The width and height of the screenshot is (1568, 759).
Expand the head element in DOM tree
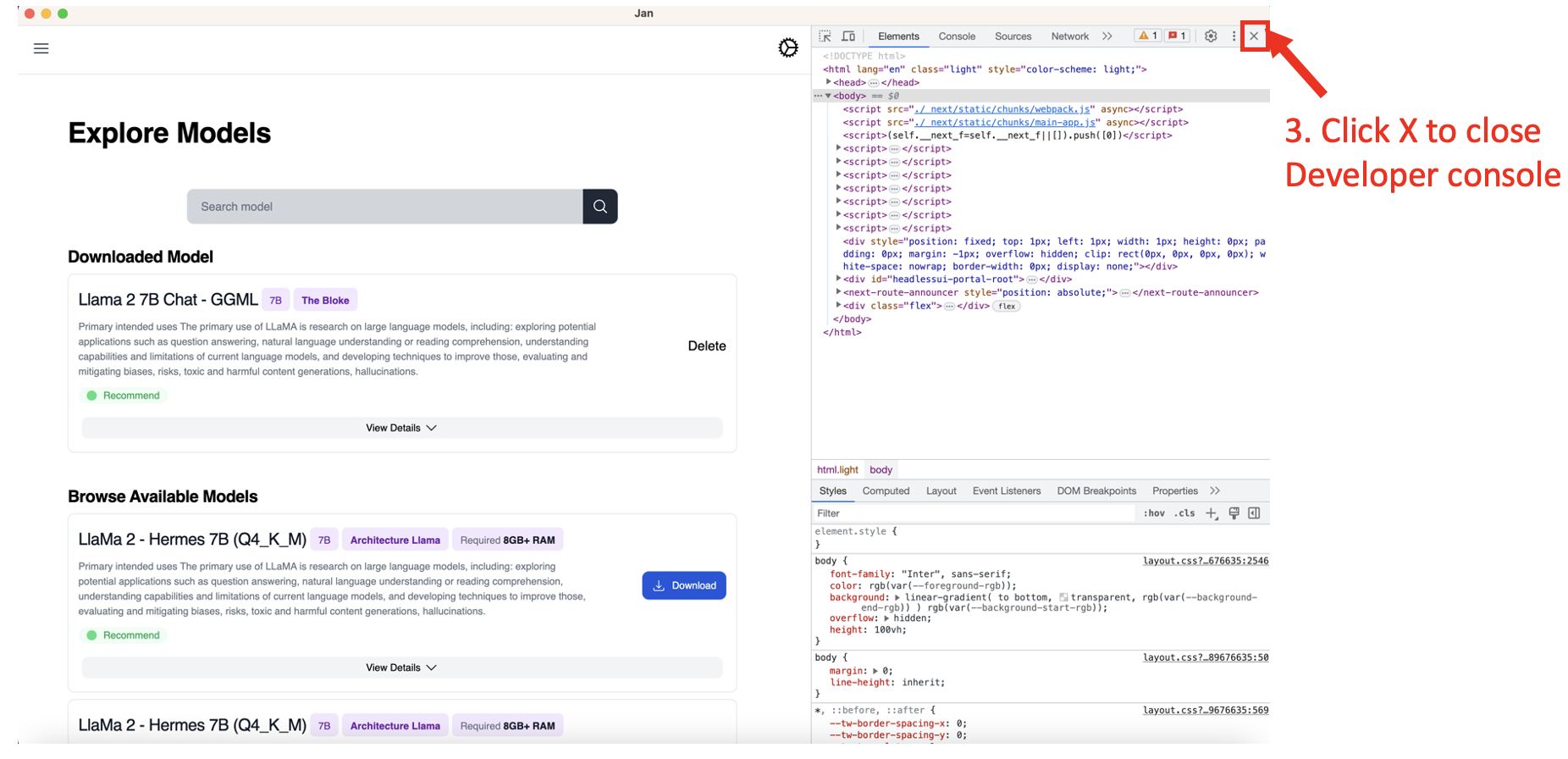828,82
